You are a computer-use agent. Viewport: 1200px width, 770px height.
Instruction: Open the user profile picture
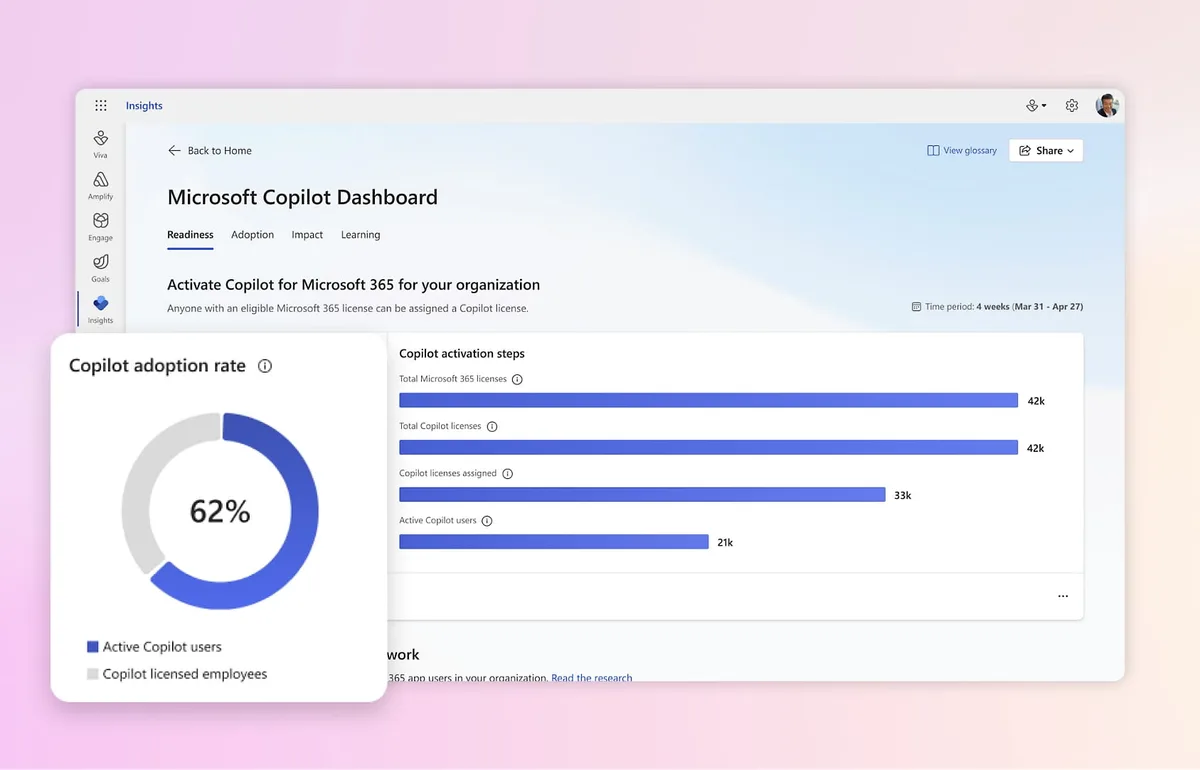(1107, 106)
